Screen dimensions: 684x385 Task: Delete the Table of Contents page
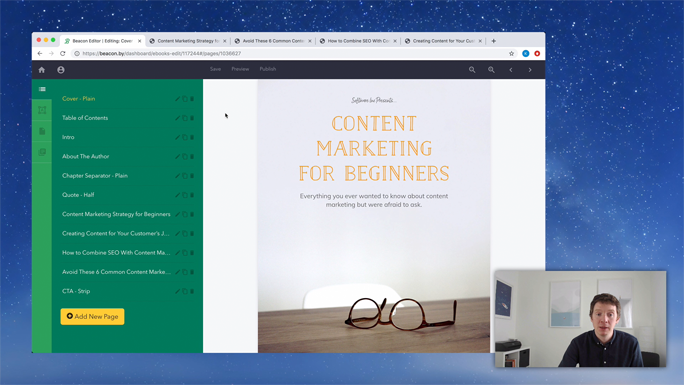click(192, 118)
